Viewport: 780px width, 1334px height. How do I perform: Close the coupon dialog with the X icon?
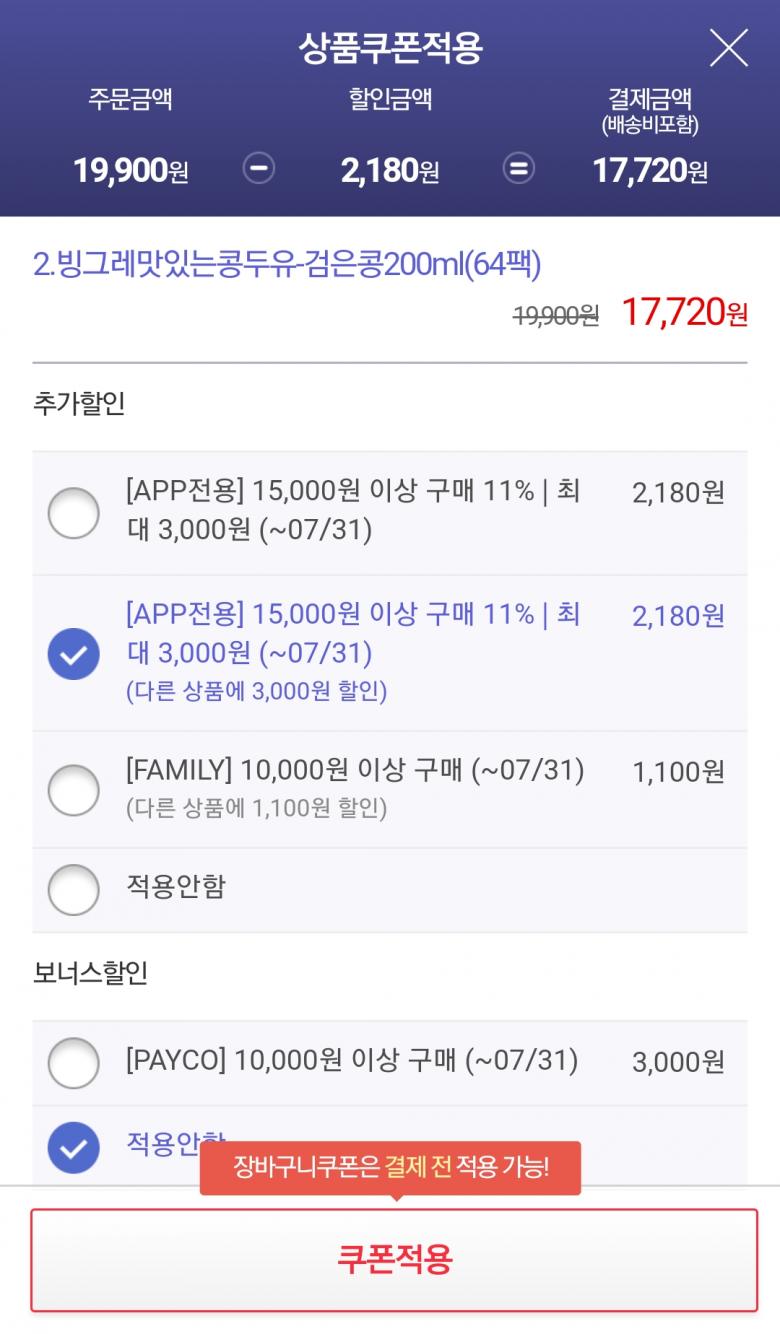point(728,48)
